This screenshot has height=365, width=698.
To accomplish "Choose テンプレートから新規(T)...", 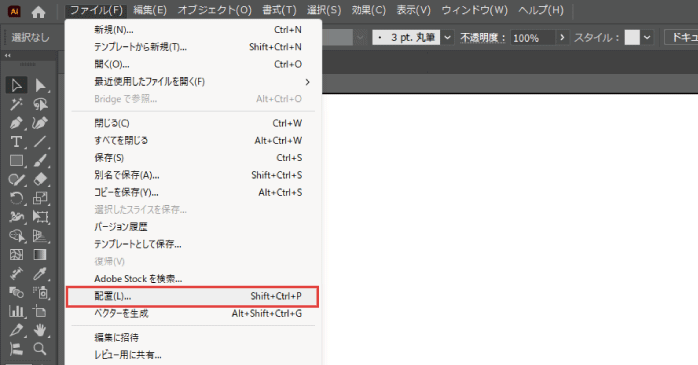I will click(193, 47).
